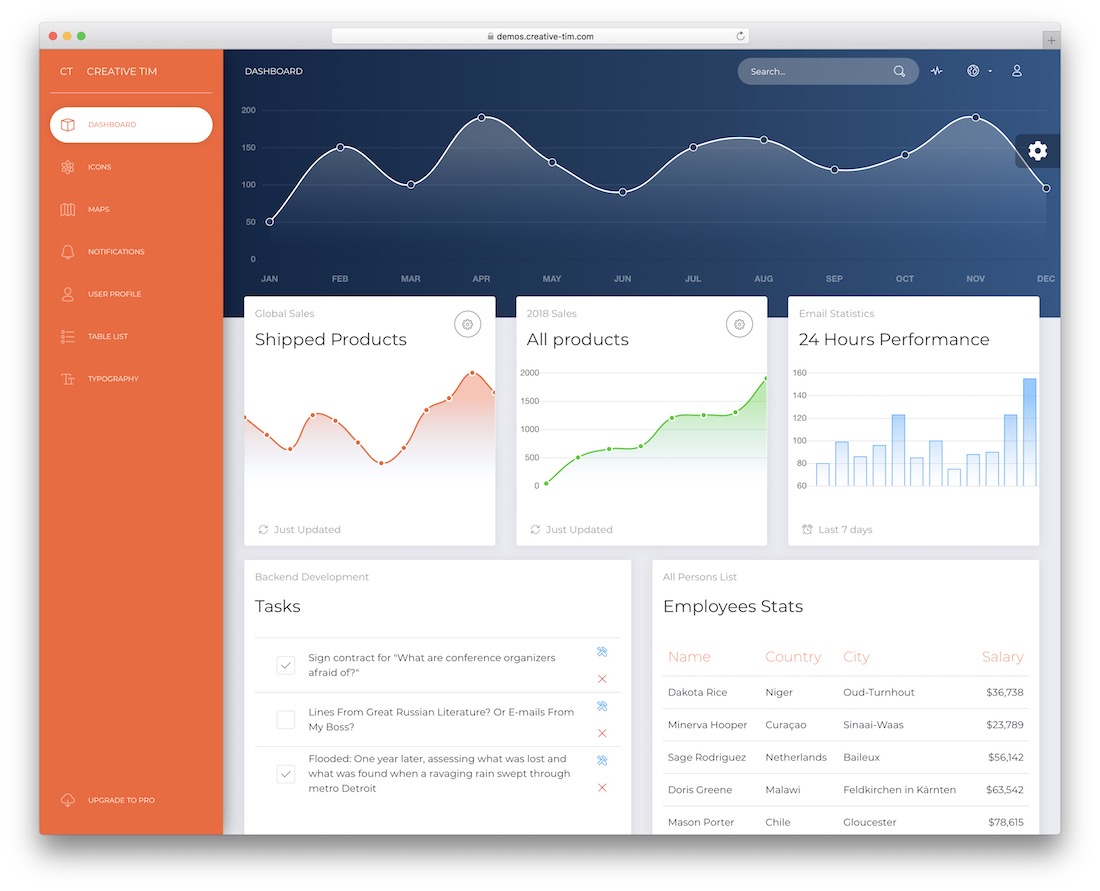Uncheck the "Flooded: One year later" checkbox
This screenshot has width=1100, height=891.
coord(286,774)
